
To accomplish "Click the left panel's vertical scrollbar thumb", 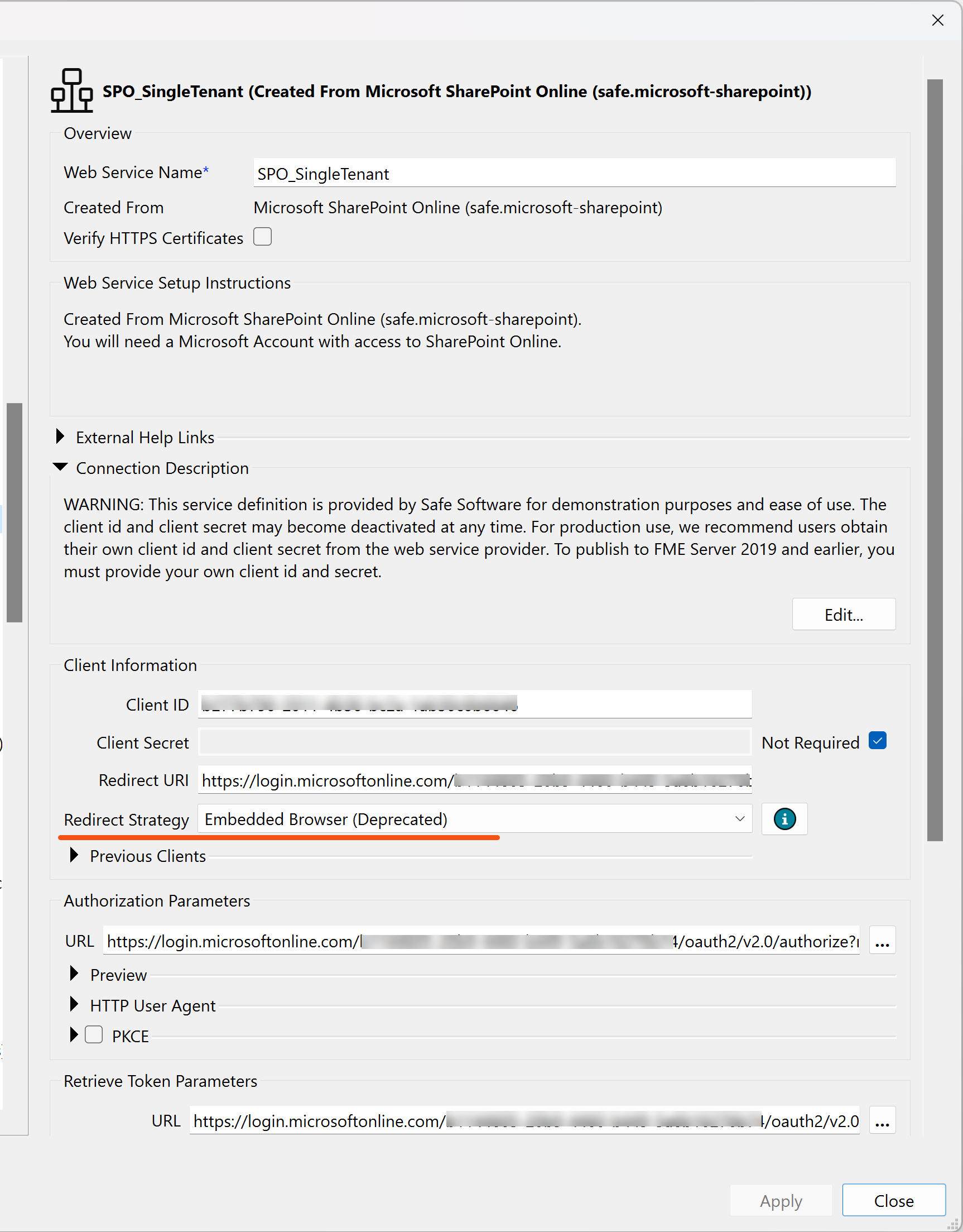I will tap(14, 512).
